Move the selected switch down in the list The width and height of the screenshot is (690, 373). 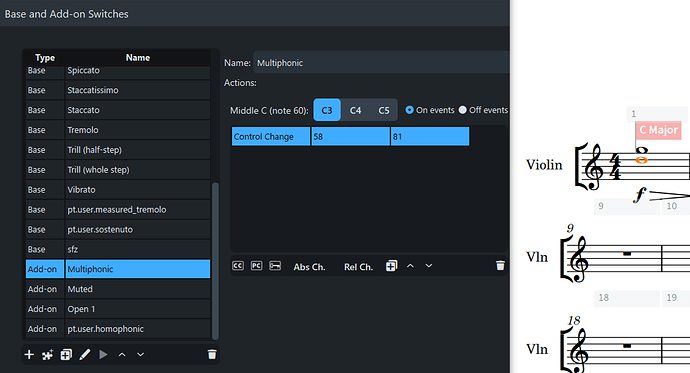pyautogui.click(x=140, y=354)
